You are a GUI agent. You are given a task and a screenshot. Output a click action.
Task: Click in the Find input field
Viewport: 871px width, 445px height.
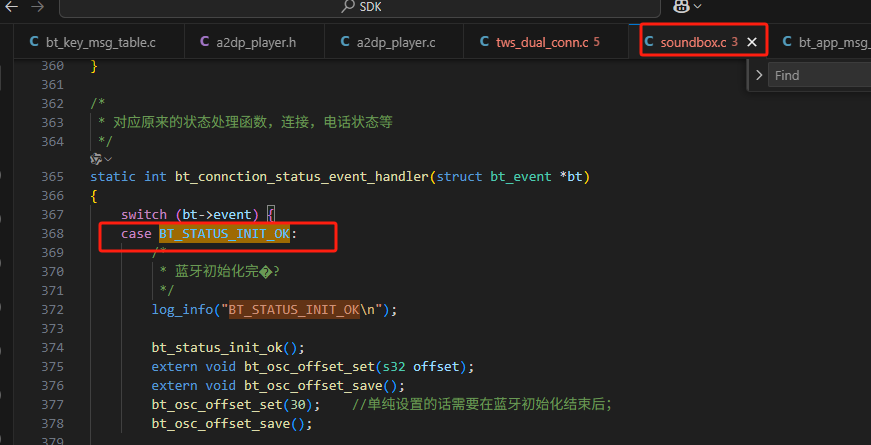[820, 76]
